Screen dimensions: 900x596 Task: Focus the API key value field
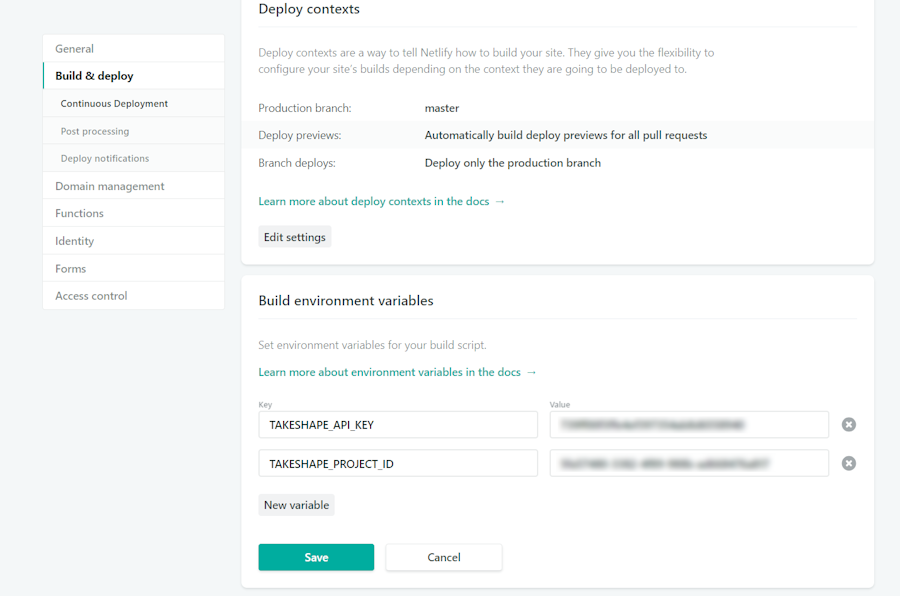pos(689,425)
